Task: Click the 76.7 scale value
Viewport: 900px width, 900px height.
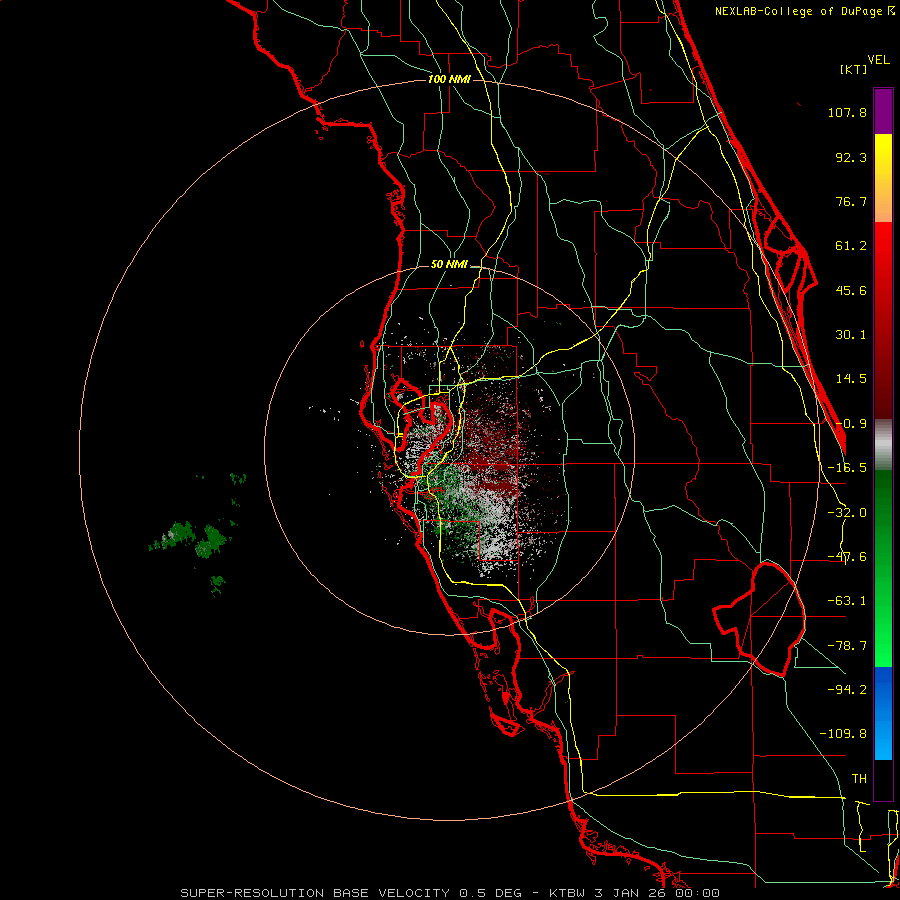Action: pos(851,201)
